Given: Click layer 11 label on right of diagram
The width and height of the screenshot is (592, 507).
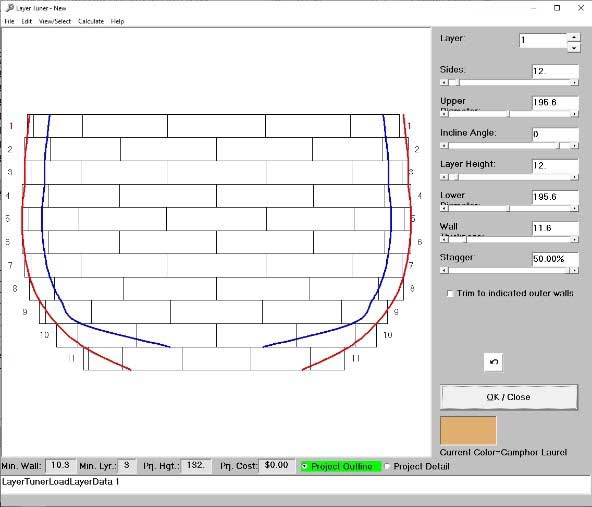Looking at the screenshot, I should click(355, 358).
